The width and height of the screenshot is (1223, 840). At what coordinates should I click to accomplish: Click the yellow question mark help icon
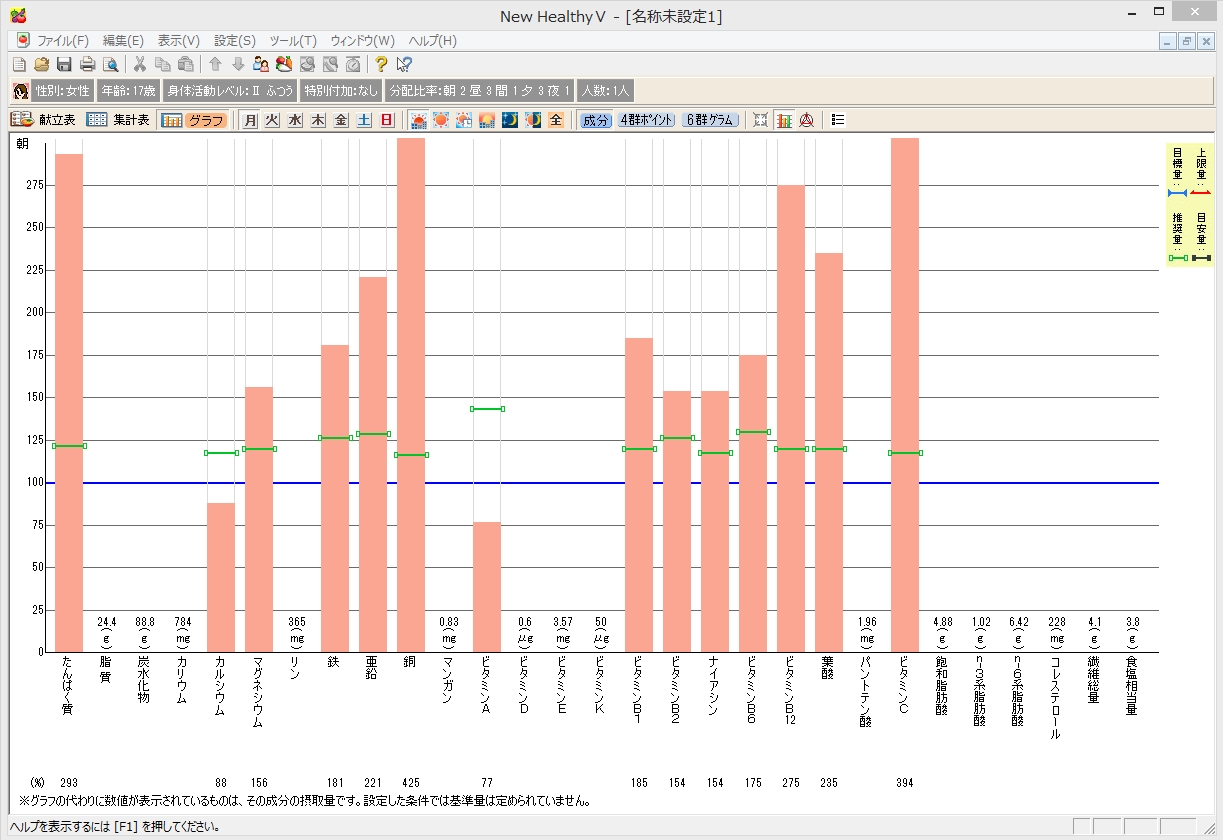coord(381,65)
